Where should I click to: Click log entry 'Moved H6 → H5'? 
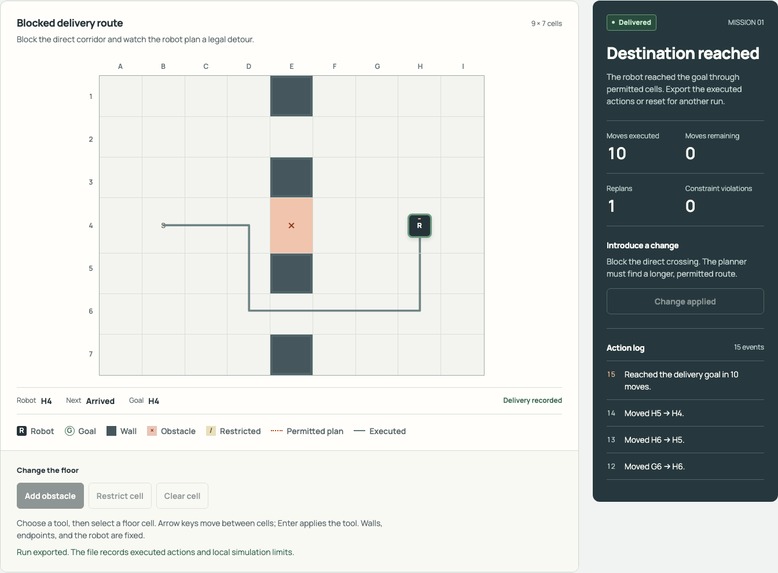(x=685, y=440)
